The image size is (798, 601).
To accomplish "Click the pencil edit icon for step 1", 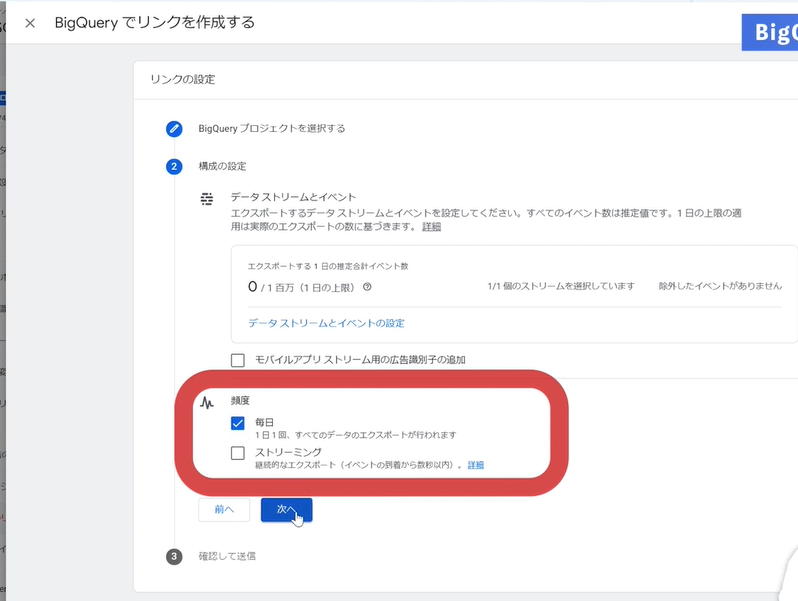I will [174, 129].
